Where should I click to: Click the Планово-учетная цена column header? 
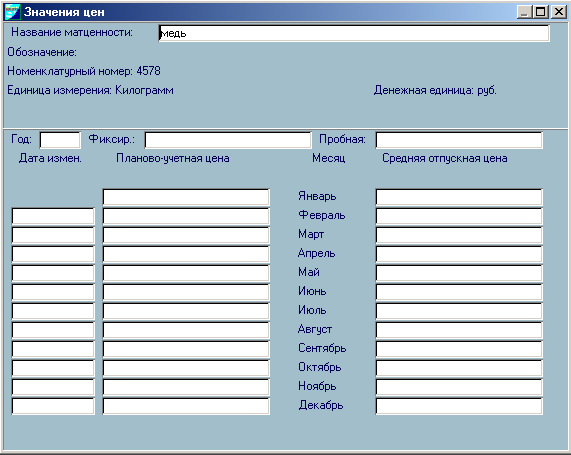pos(173,158)
